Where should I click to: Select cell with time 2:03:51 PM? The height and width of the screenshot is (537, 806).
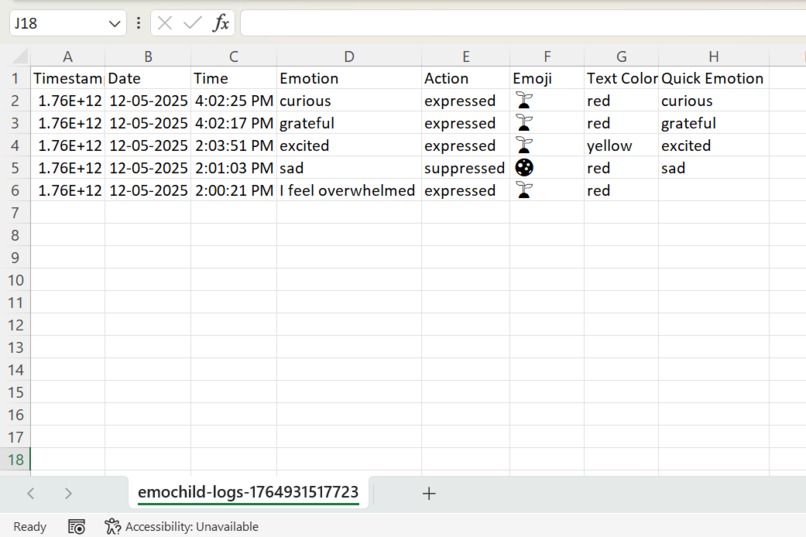pyautogui.click(x=233, y=145)
